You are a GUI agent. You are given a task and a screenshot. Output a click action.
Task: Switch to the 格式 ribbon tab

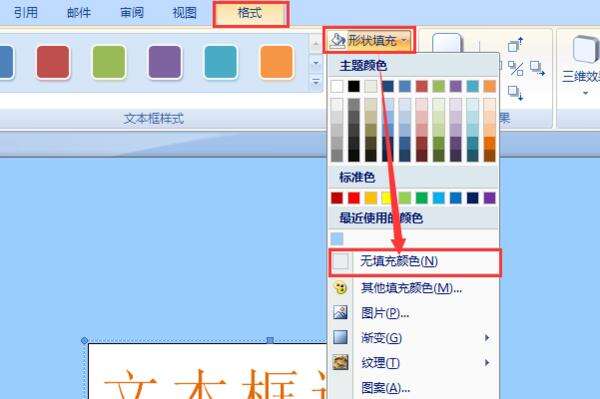251,14
